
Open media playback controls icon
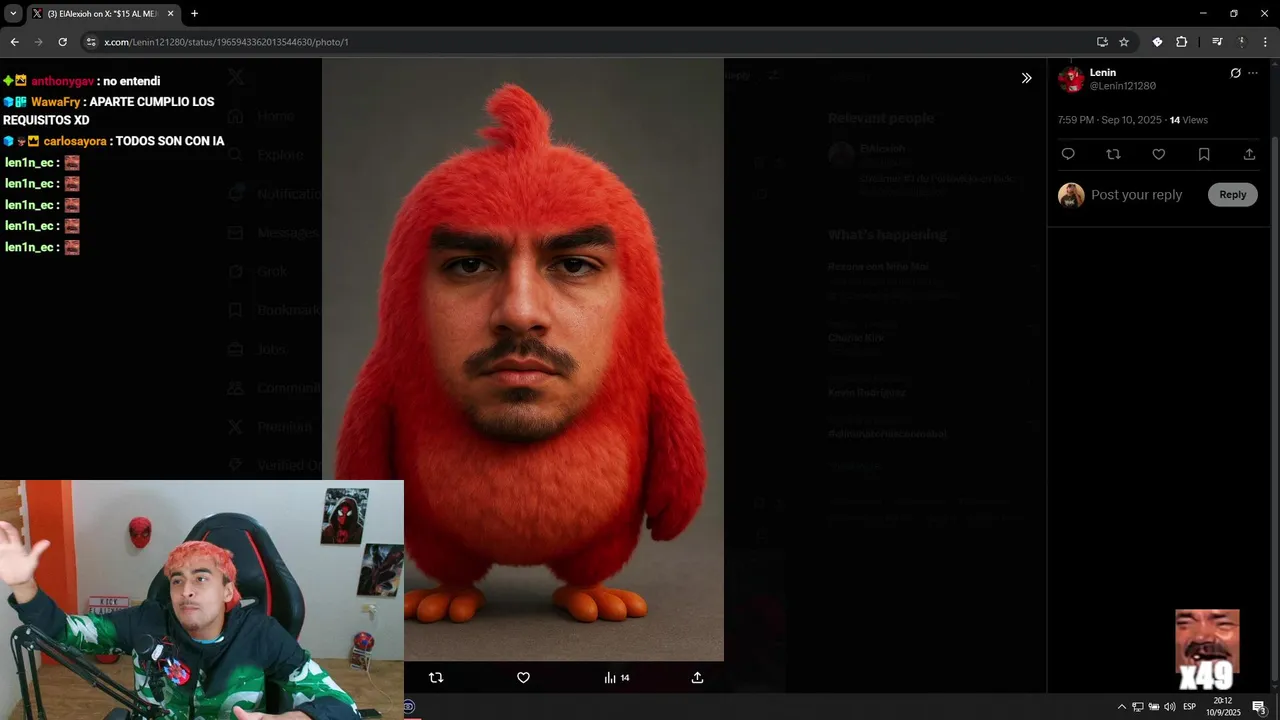(x=1217, y=42)
